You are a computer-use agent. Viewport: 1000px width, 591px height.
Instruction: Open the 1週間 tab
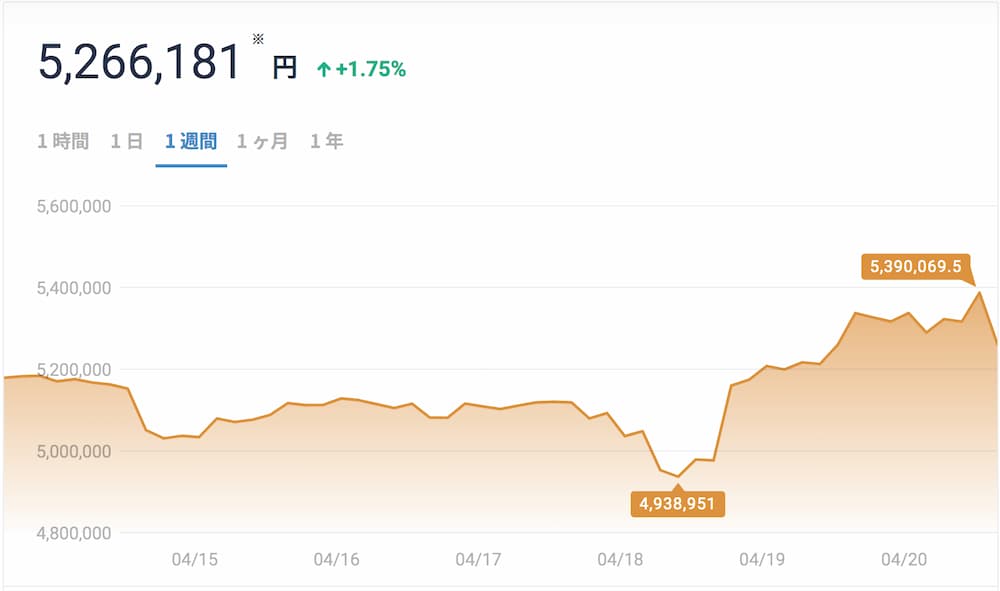[191, 141]
